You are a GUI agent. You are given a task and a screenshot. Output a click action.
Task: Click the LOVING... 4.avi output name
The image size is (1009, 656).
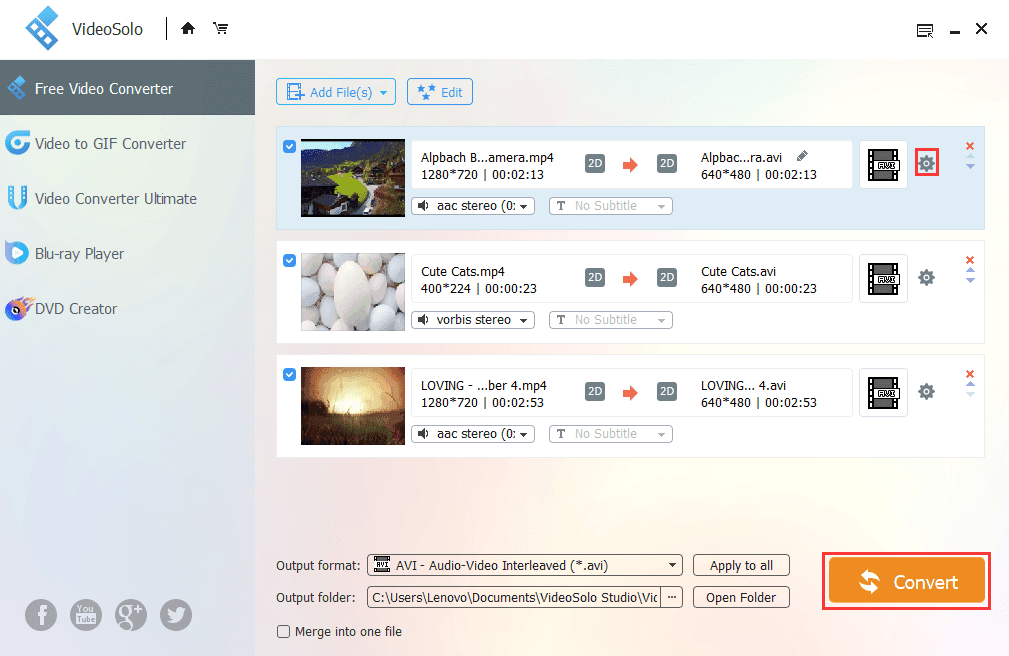click(x=743, y=386)
